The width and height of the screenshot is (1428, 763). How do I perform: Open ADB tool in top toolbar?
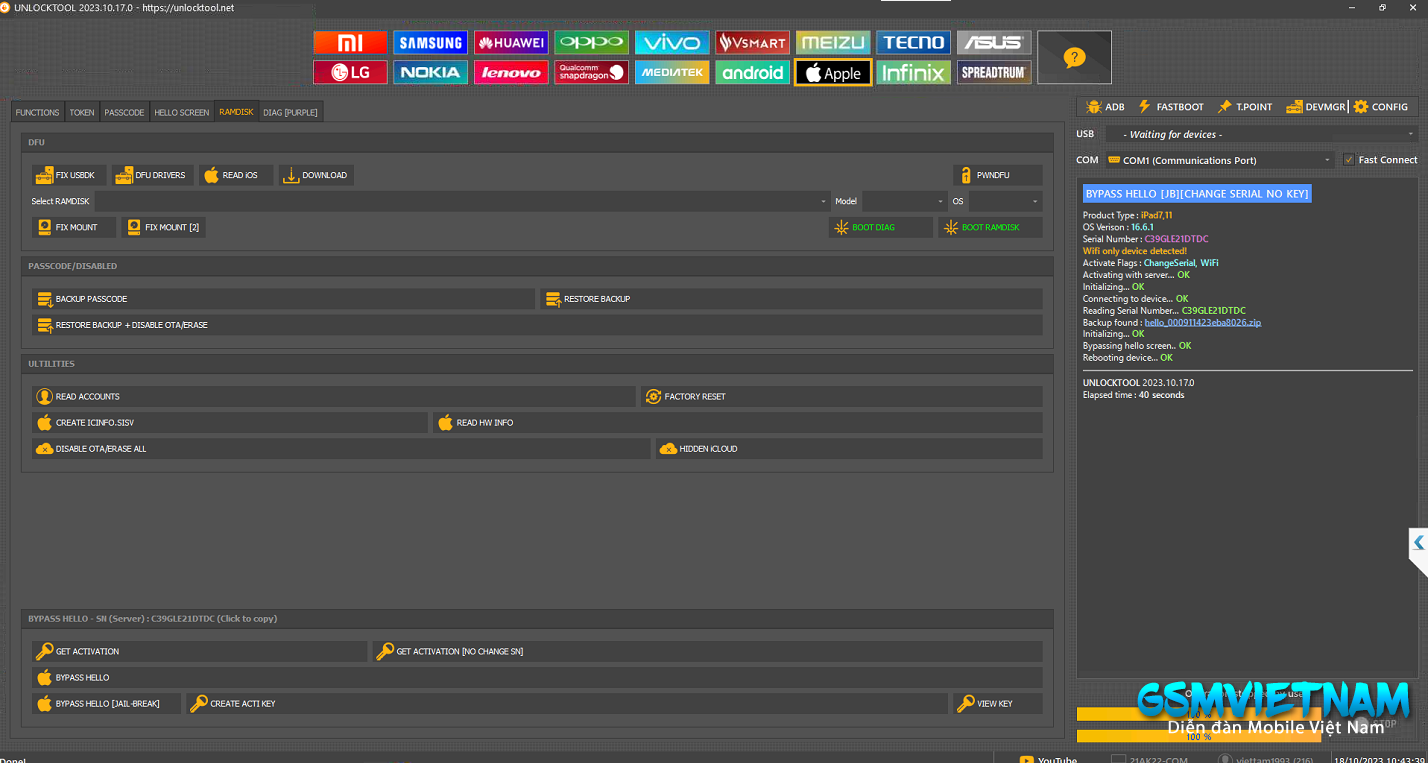click(1105, 106)
